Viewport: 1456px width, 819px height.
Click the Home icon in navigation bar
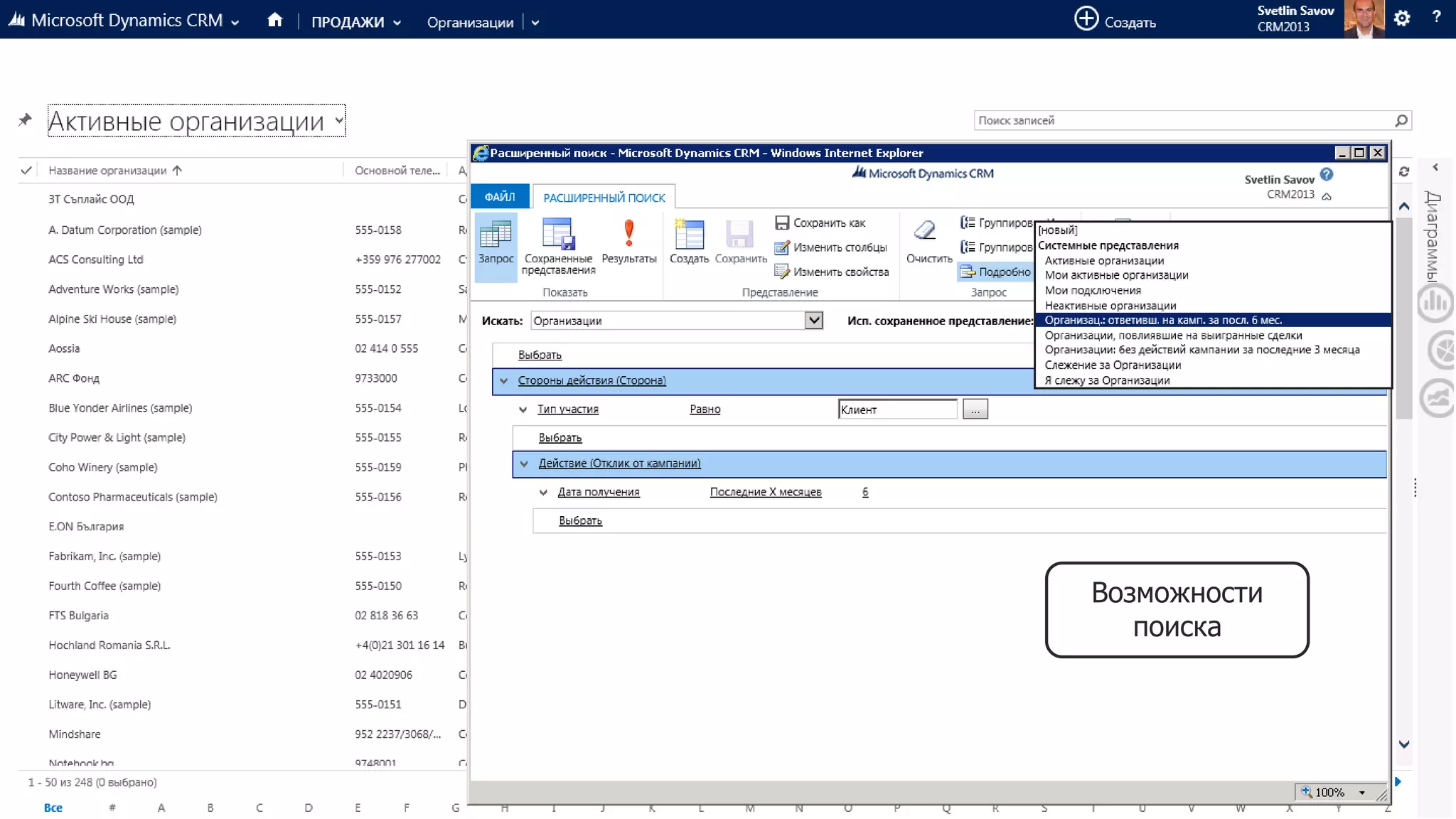click(274, 21)
